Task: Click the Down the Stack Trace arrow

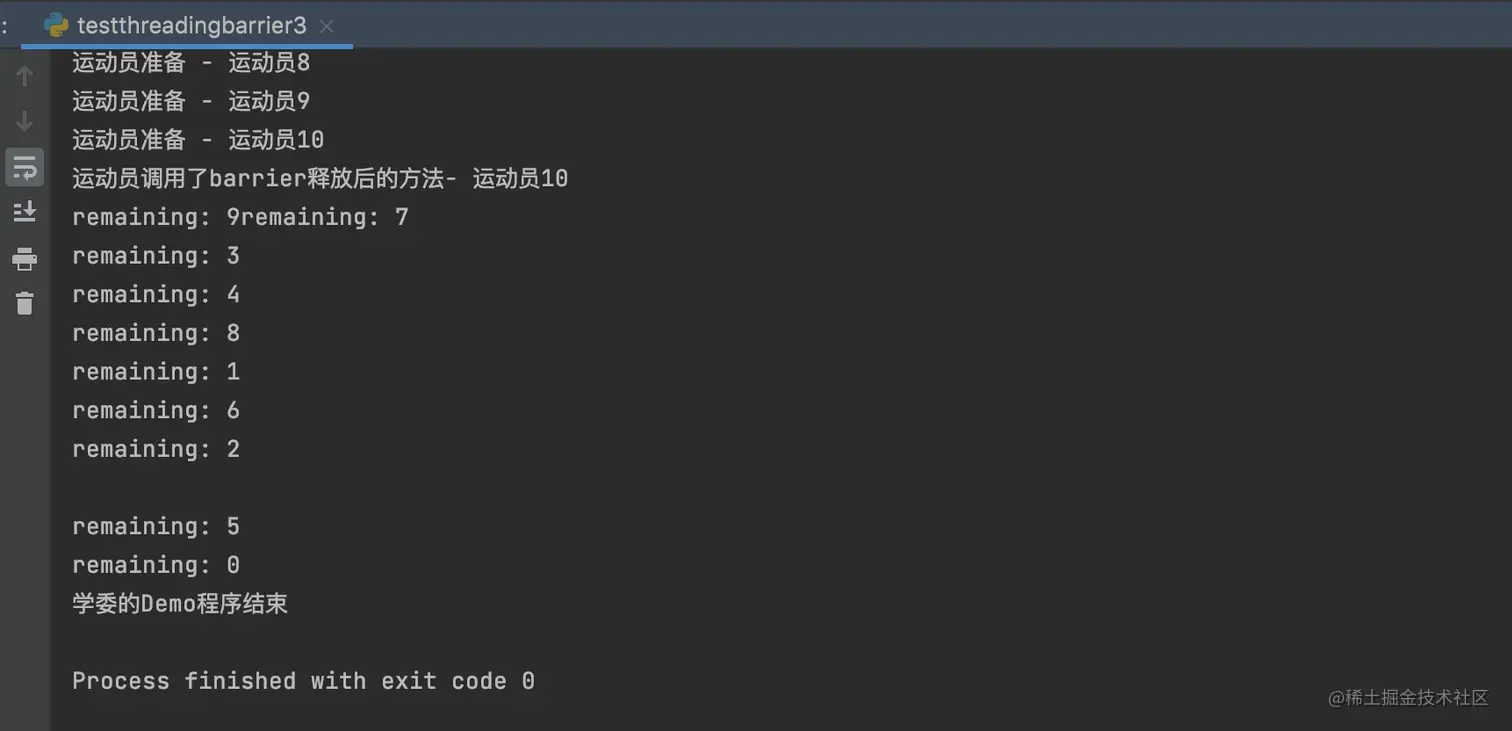Action: tap(25, 121)
